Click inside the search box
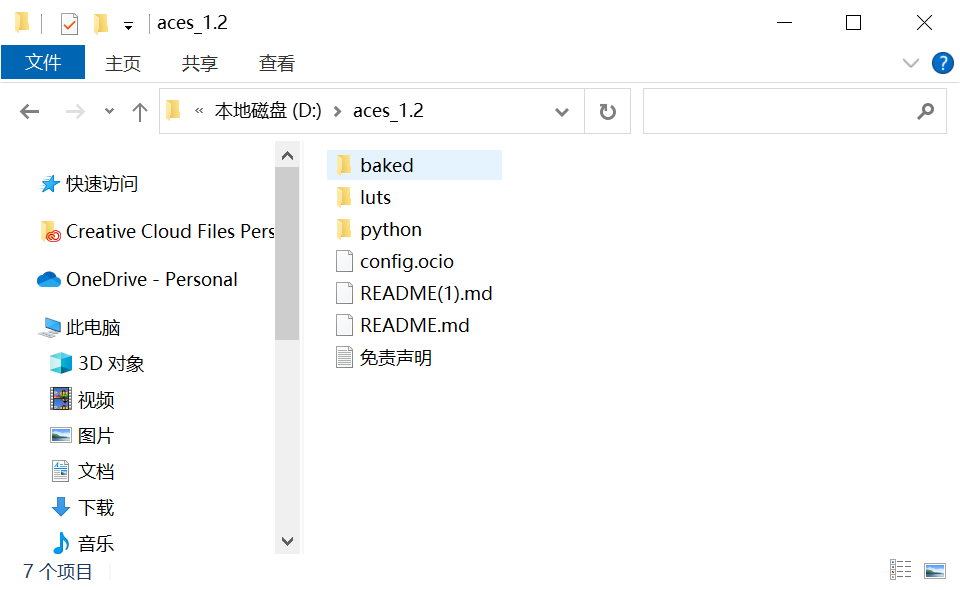 [778, 111]
